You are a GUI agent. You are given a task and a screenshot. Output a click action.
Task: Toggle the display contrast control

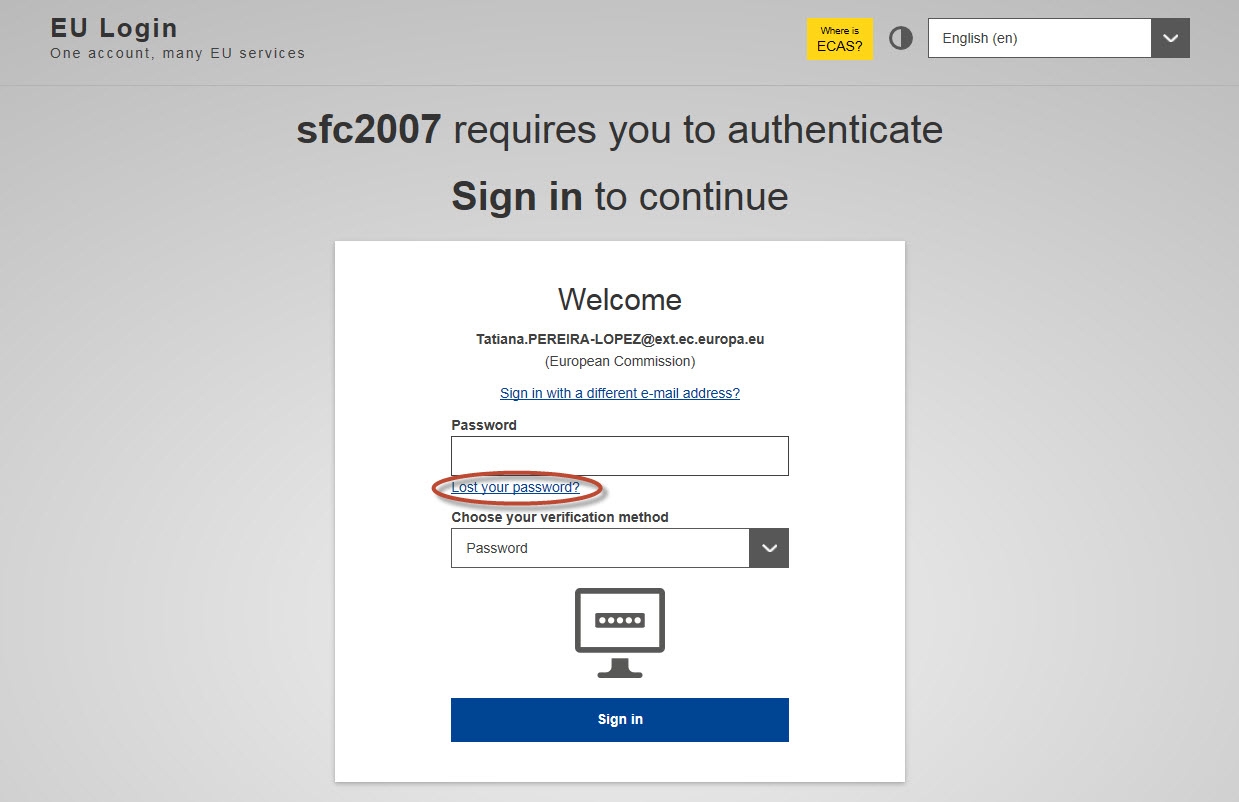899,38
